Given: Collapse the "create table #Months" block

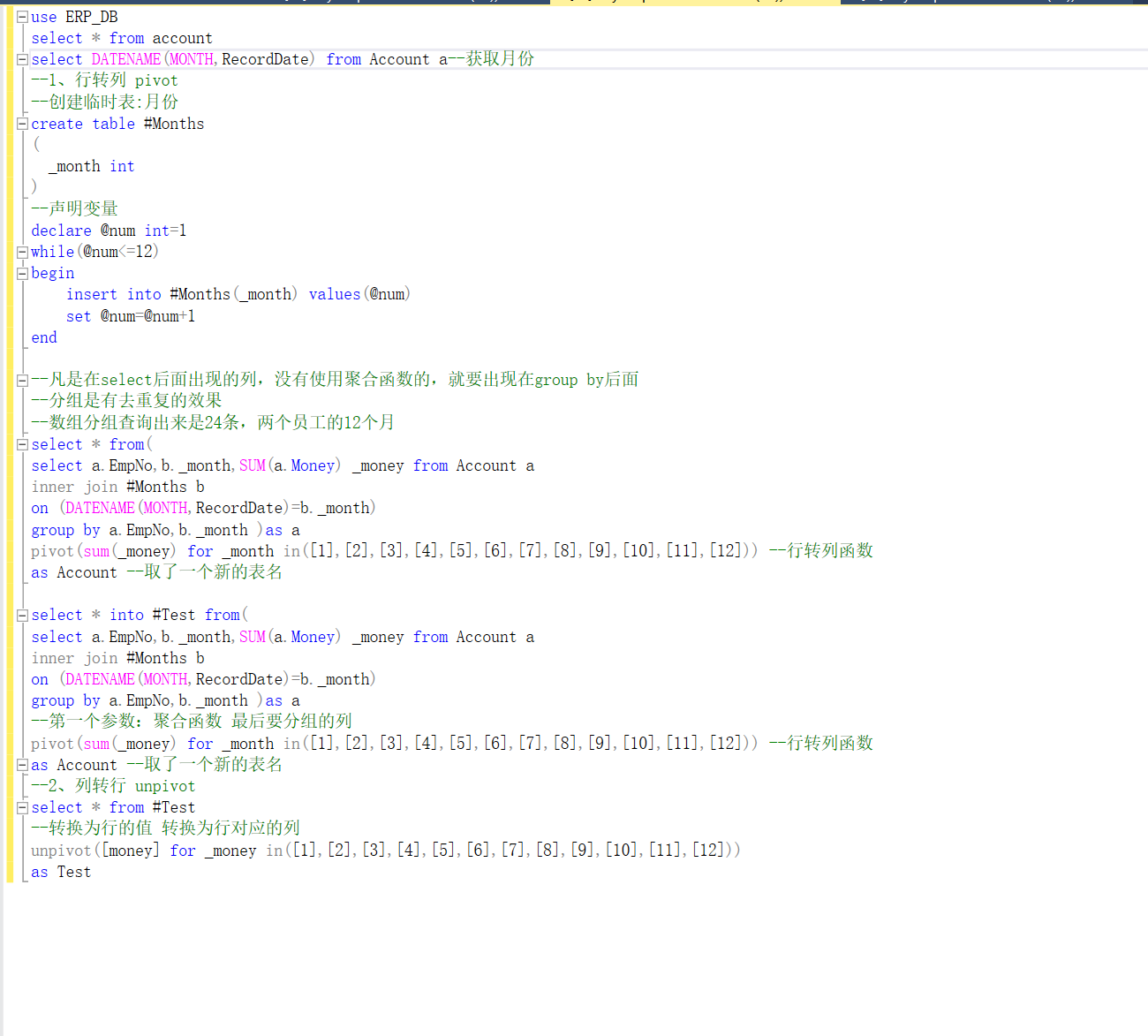Looking at the screenshot, I should pos(21,124).
